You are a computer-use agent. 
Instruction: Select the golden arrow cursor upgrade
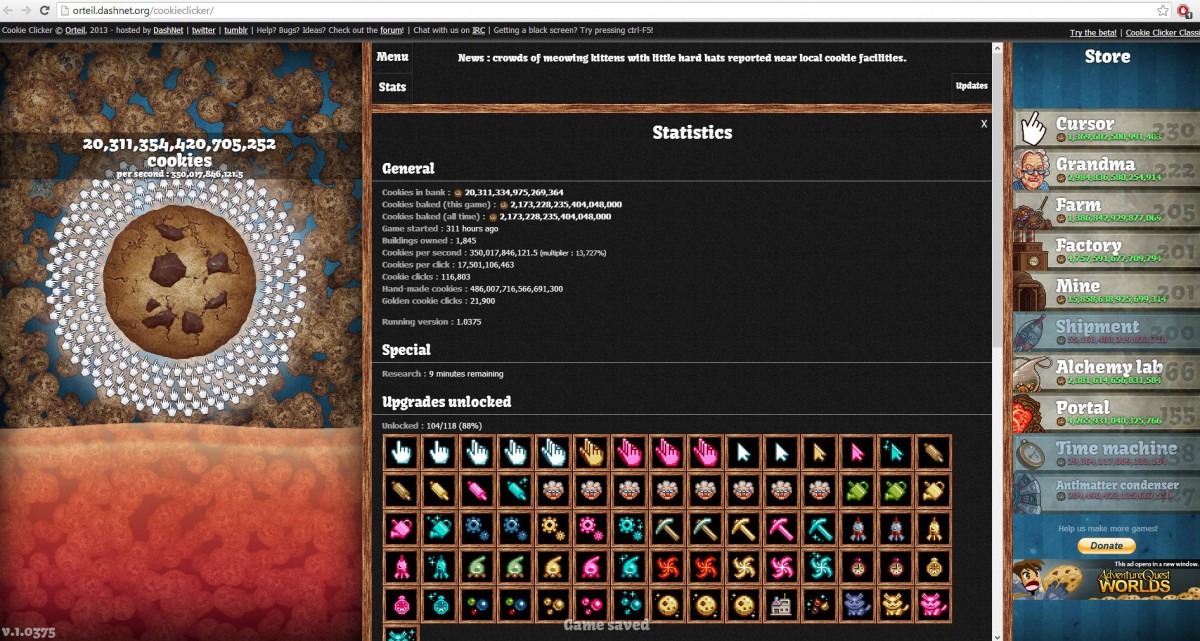tap(819, 452)
